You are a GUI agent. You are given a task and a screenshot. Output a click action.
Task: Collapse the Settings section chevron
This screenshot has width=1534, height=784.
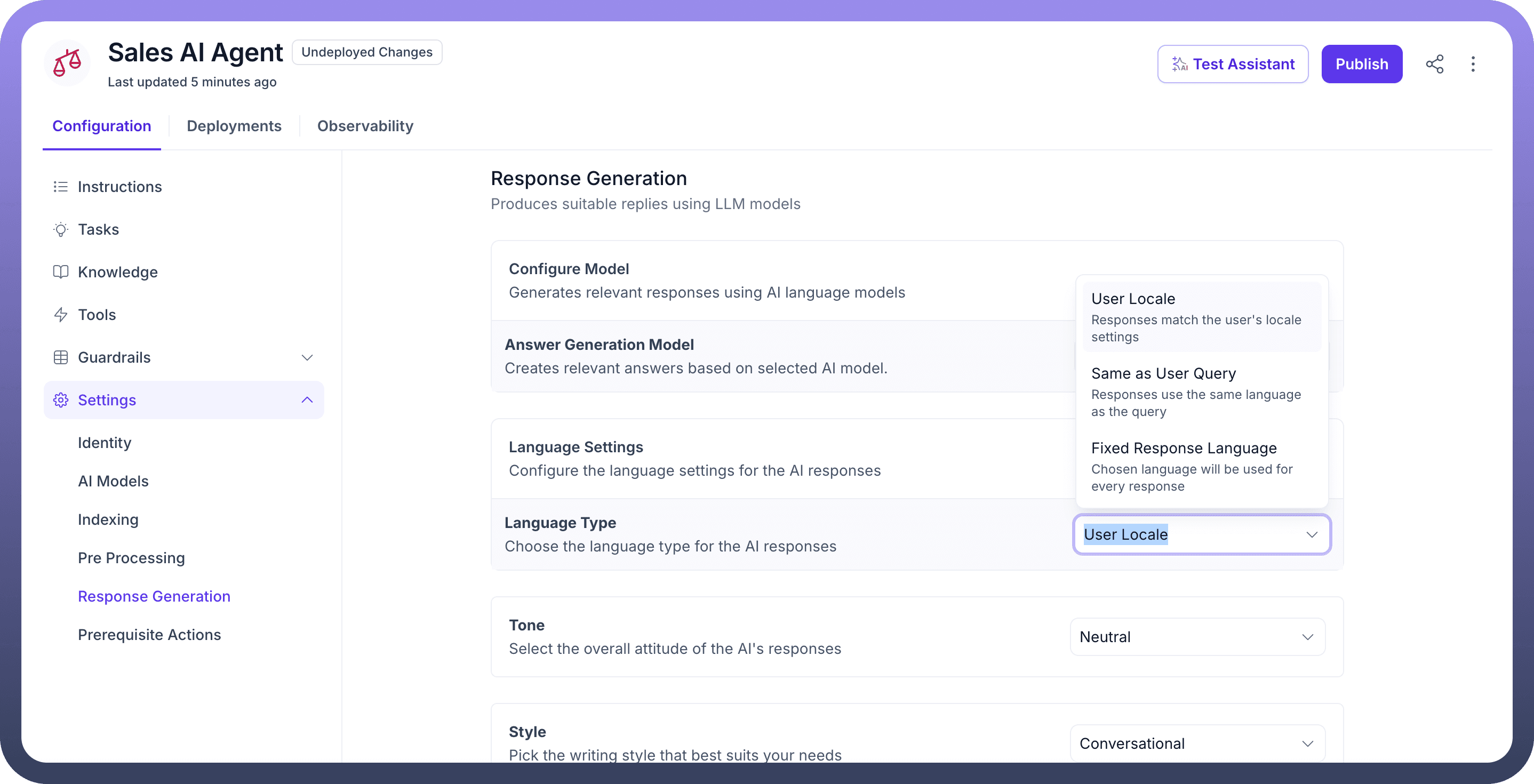[x=307, y=400]
